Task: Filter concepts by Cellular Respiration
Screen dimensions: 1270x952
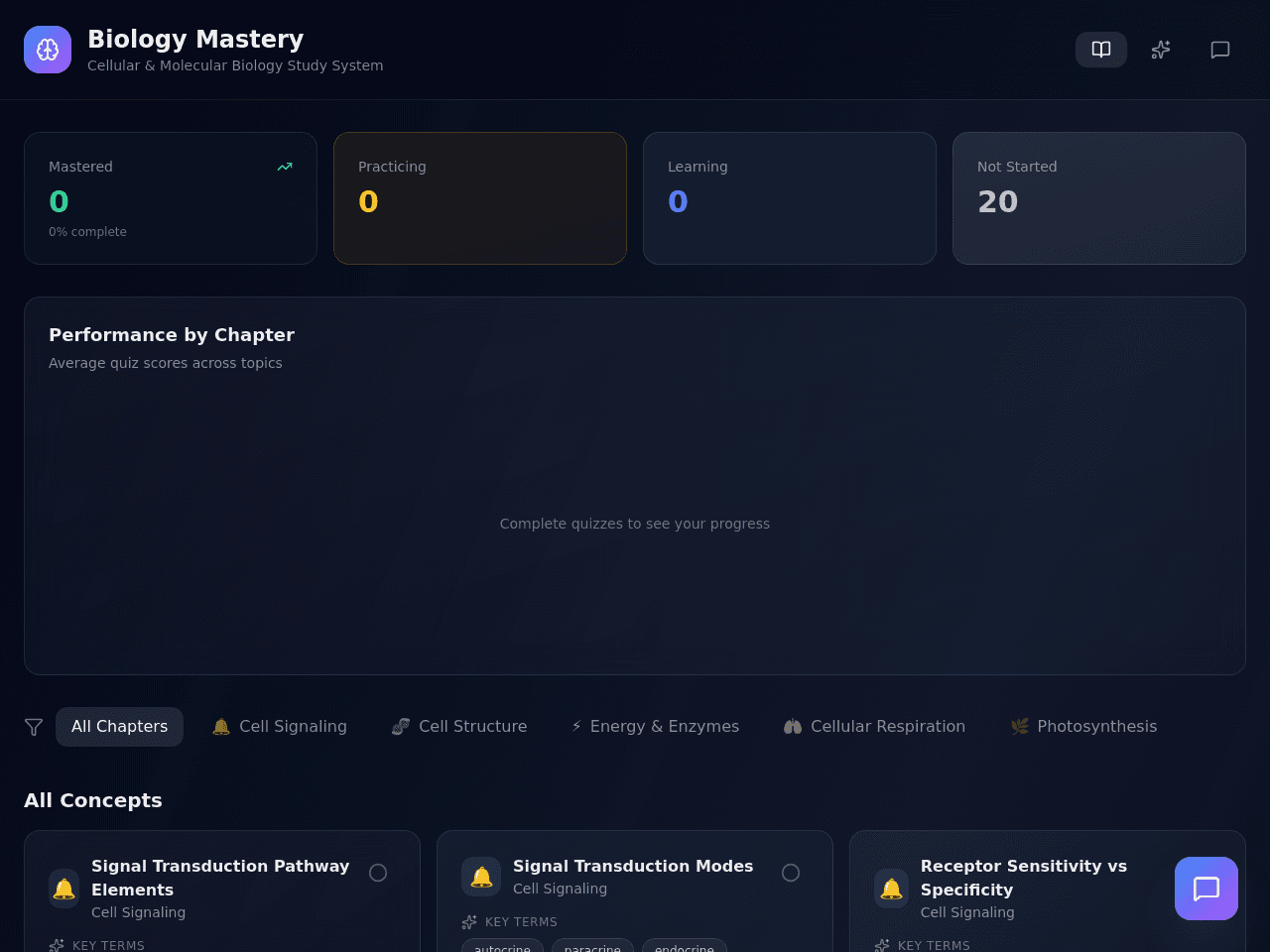Action: (874, 727)
